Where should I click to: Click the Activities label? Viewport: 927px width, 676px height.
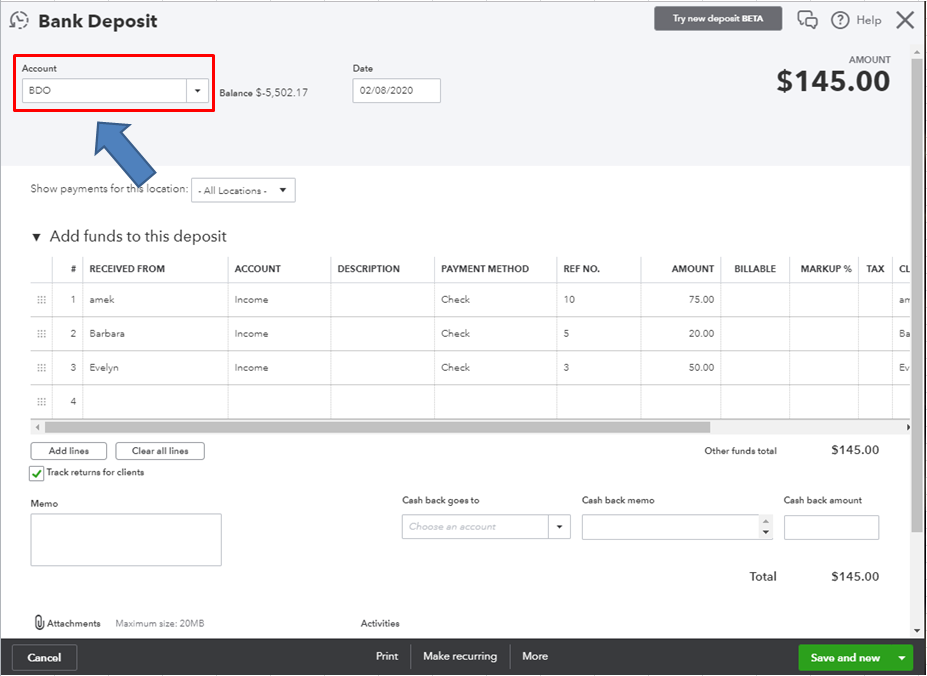tap(380, 623)
